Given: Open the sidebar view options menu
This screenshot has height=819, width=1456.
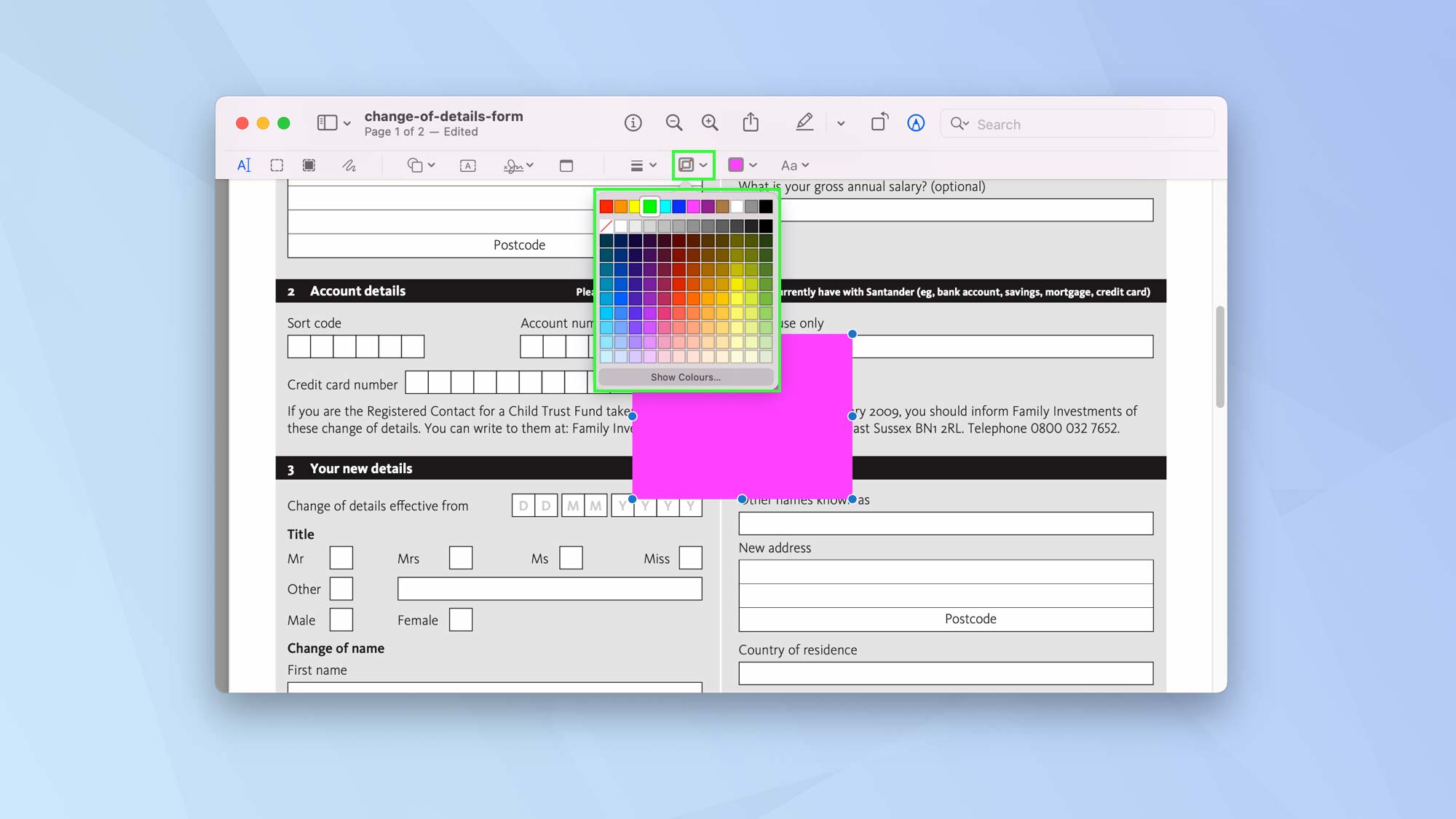Looking at the screenshot, I should [x=347, y=123].
